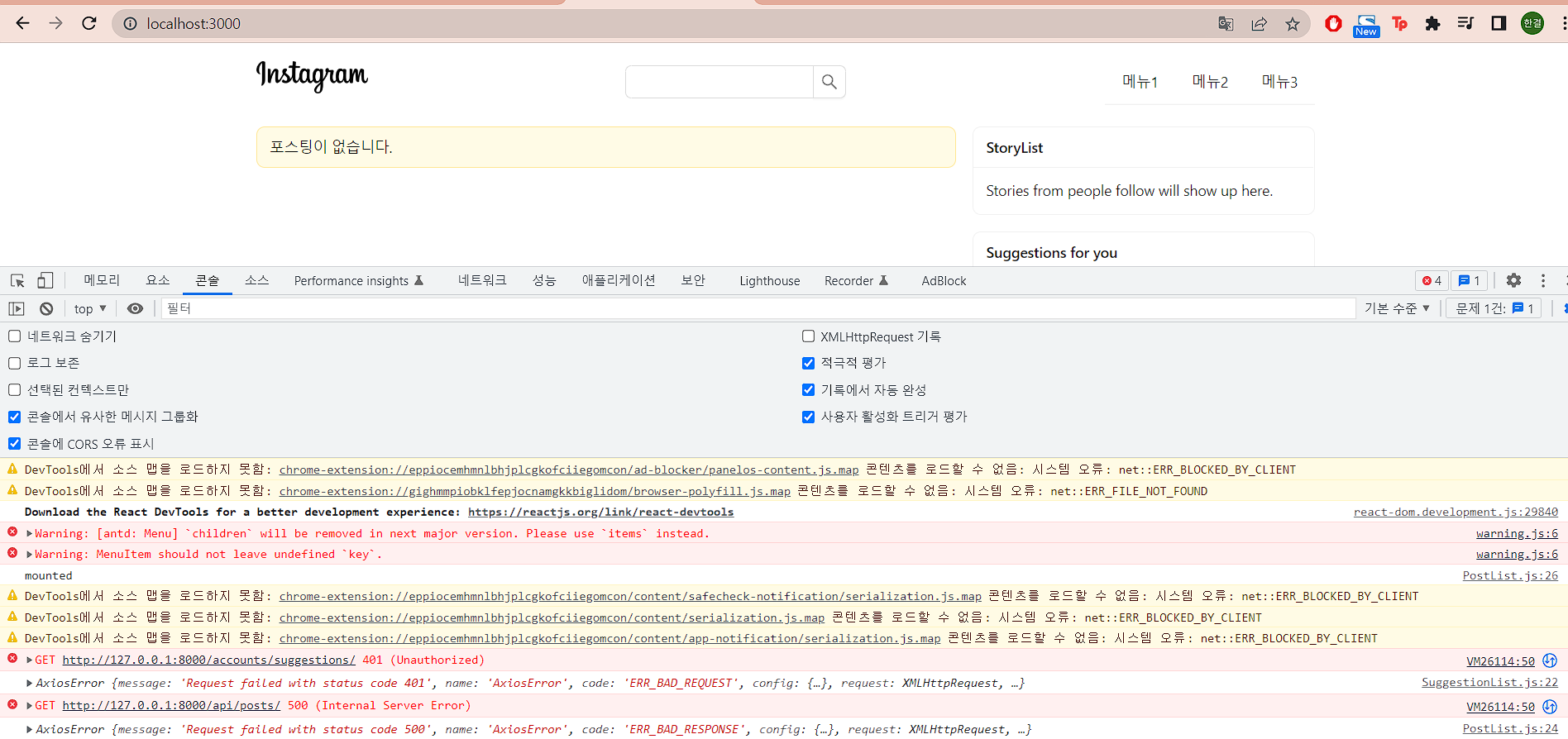Click the magnifier search button on Instagram page

tap(829, 82)
